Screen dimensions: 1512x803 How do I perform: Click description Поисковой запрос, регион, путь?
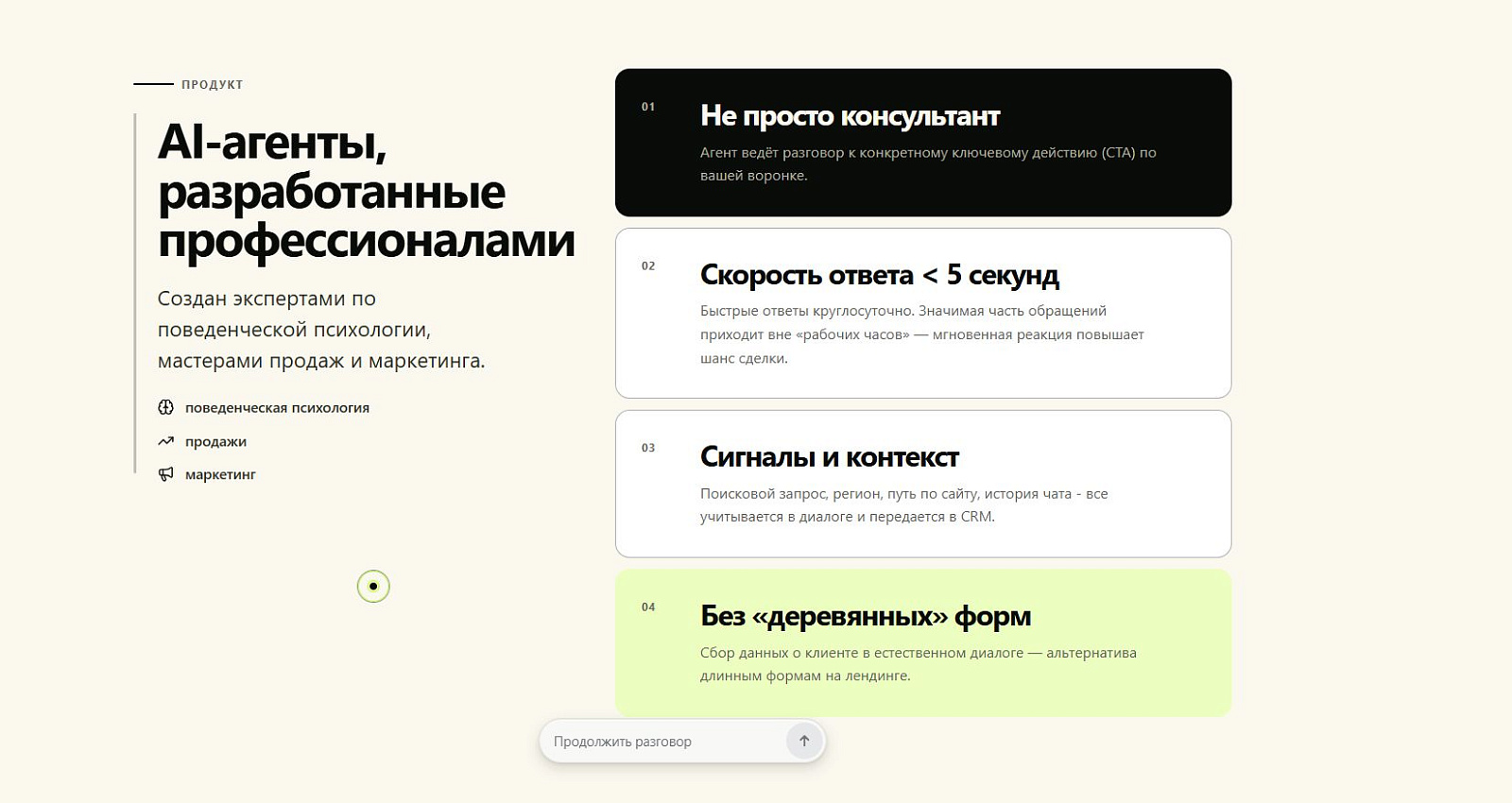click(x=903, y=504)
